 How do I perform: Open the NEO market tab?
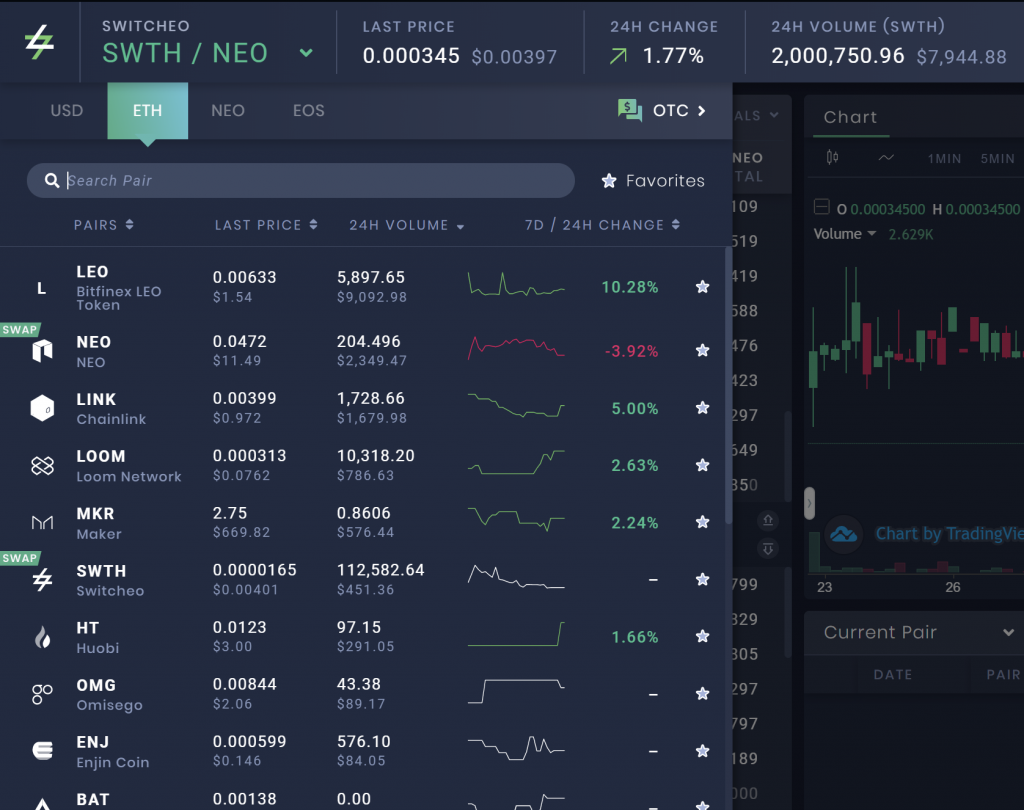tap(228, 110)
